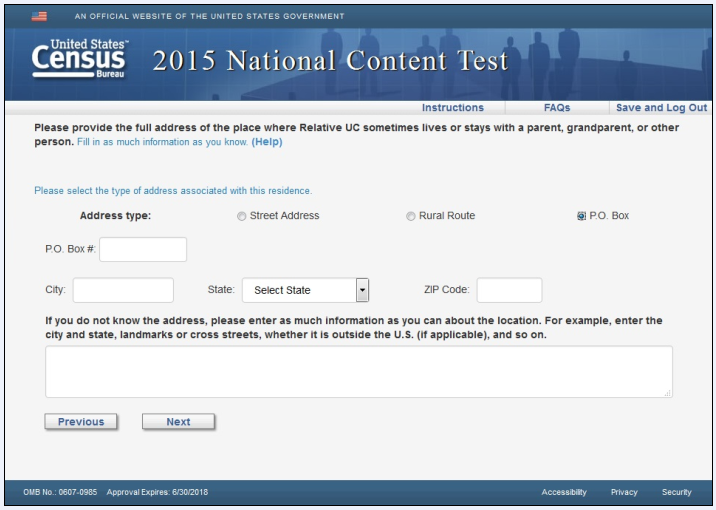This screenshot has width=716, height=510.
Task: Click the 'Please select the type of address' text
Action: coord(173,191)
